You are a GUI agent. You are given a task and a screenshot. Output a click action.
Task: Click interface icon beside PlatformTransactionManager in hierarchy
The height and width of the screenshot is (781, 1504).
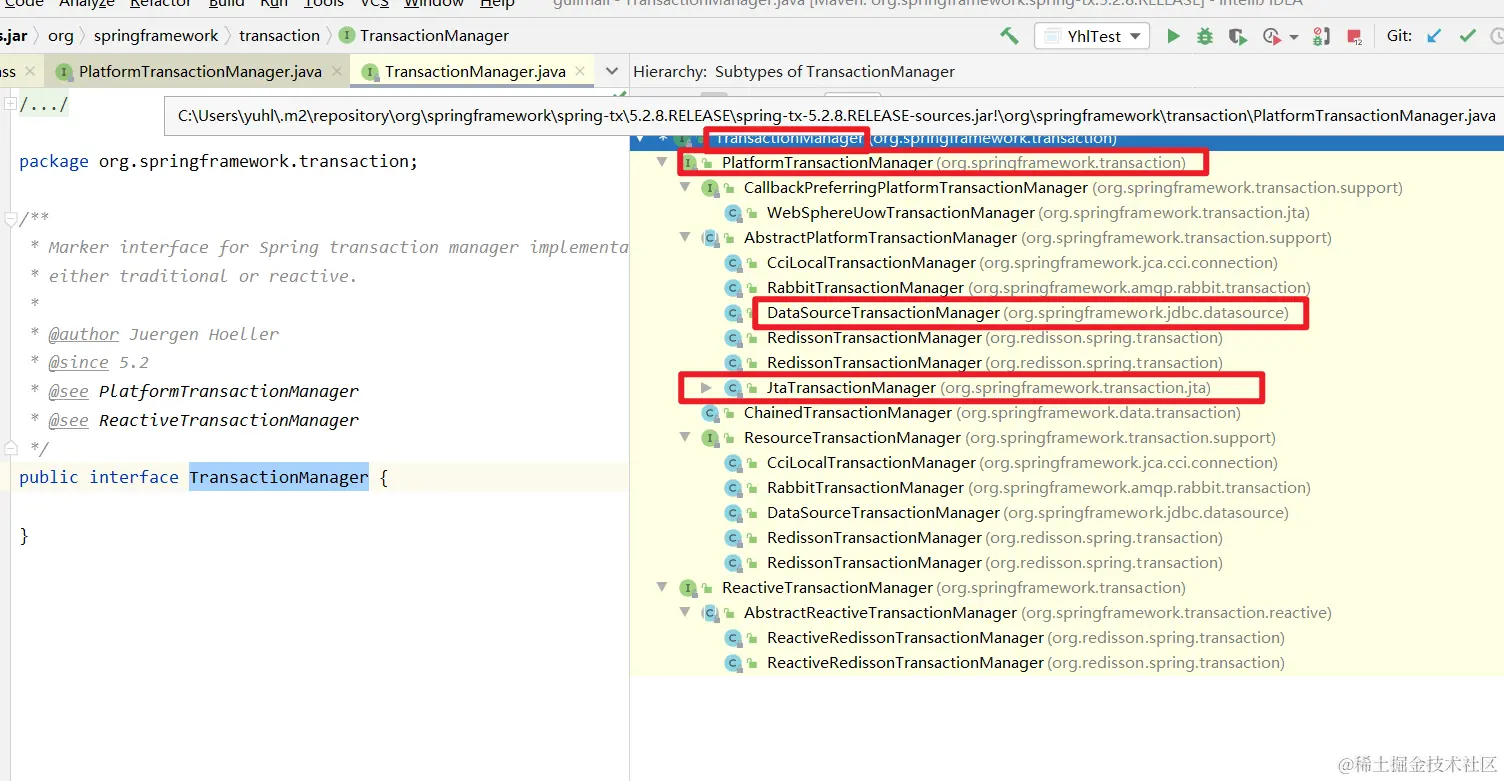(x=688, y=163)
